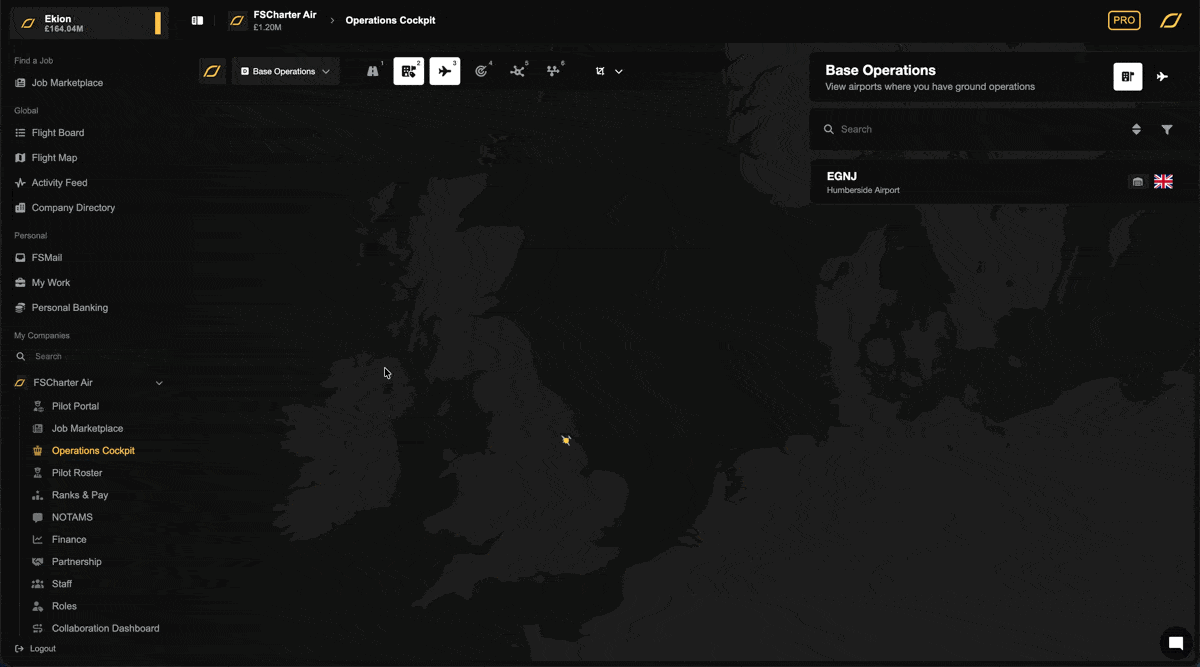Screen dimensions: 1200x667
Task: Open the filter options in panel
Action: [1167, 129]
